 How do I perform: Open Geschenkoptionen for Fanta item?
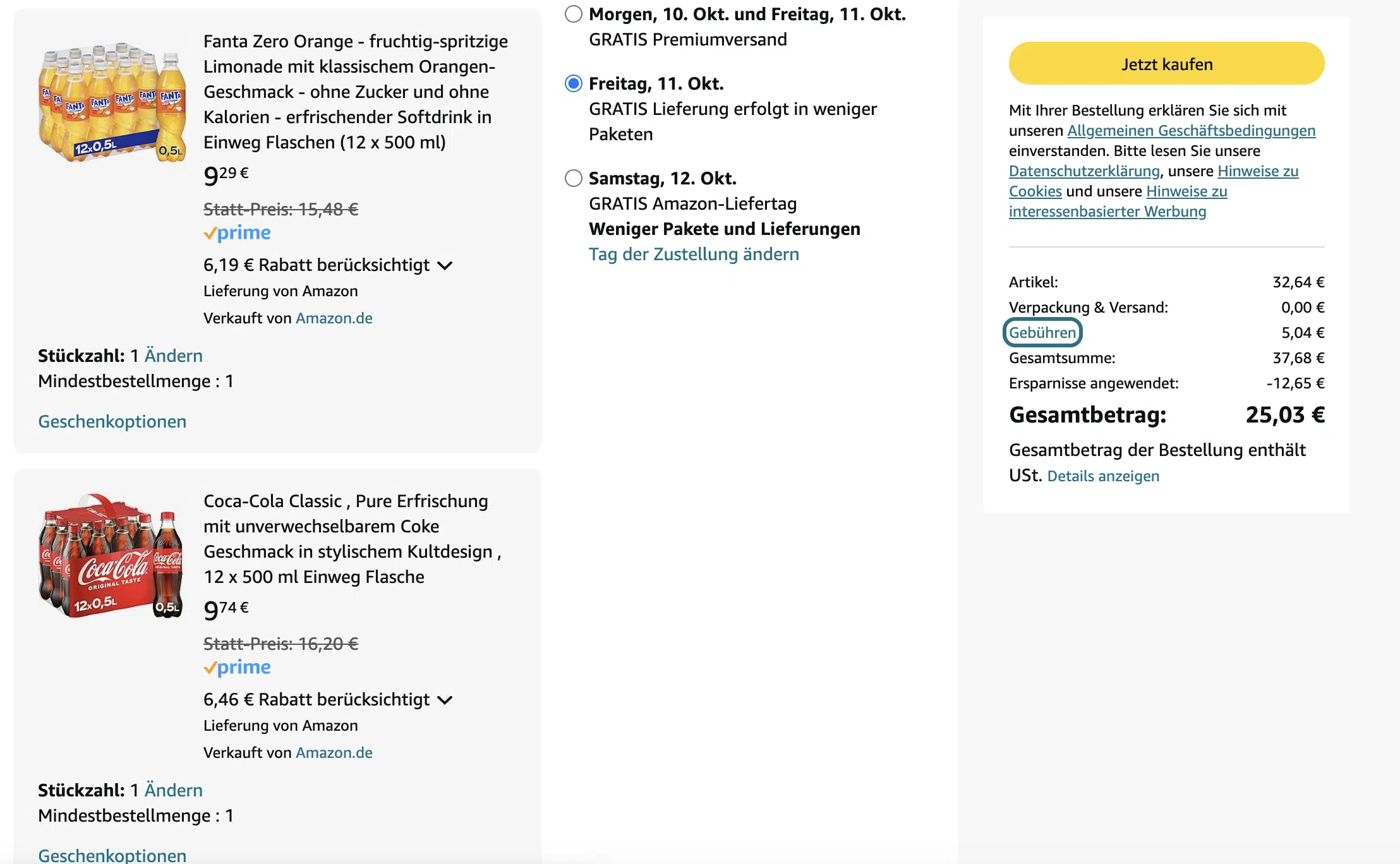112,421
